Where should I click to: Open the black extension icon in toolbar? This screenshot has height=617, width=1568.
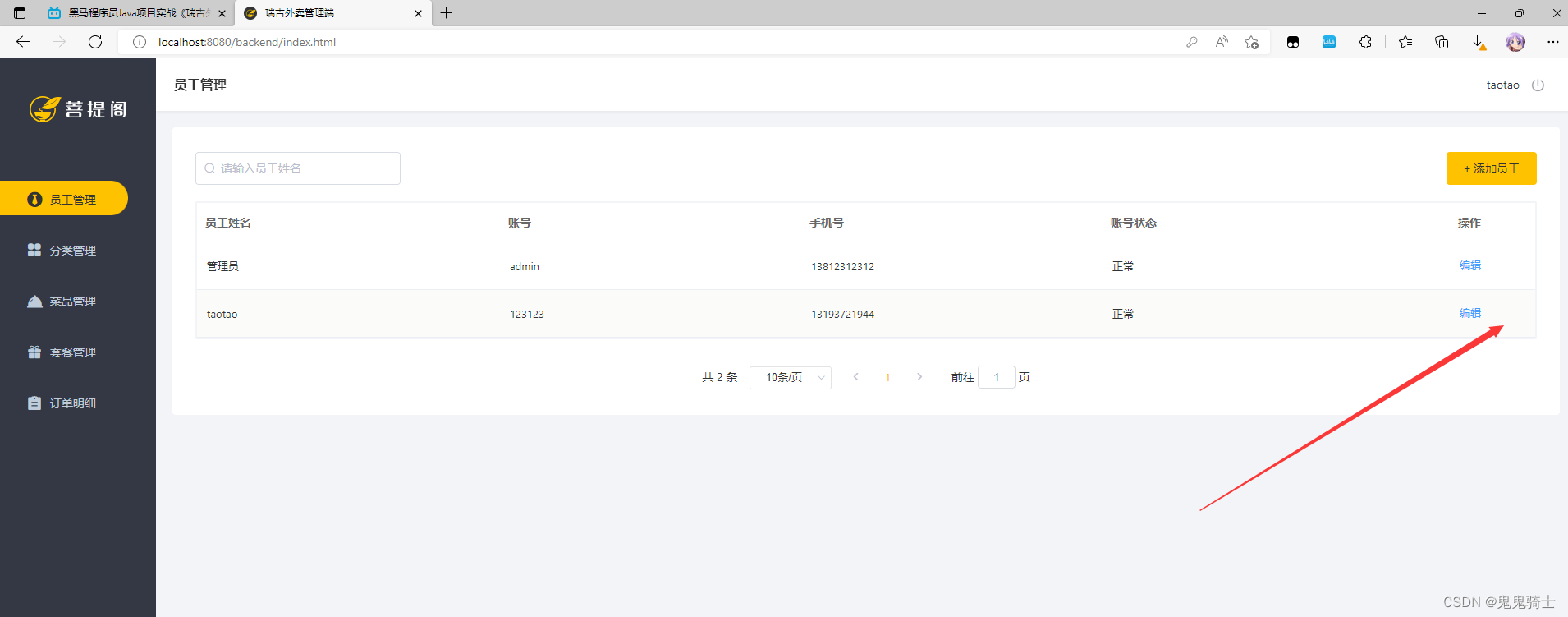(x=1293, y=42)
